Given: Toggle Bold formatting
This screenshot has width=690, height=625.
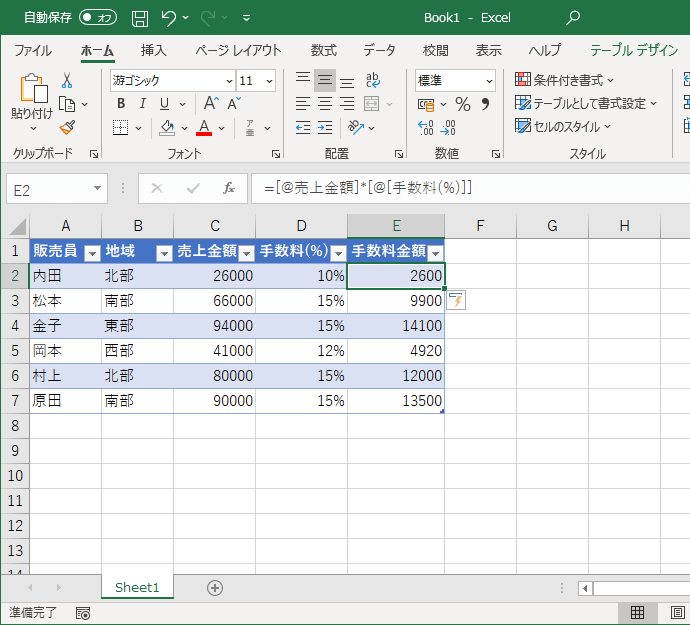Looking at the screenshot, I should [x=121, y=104].
